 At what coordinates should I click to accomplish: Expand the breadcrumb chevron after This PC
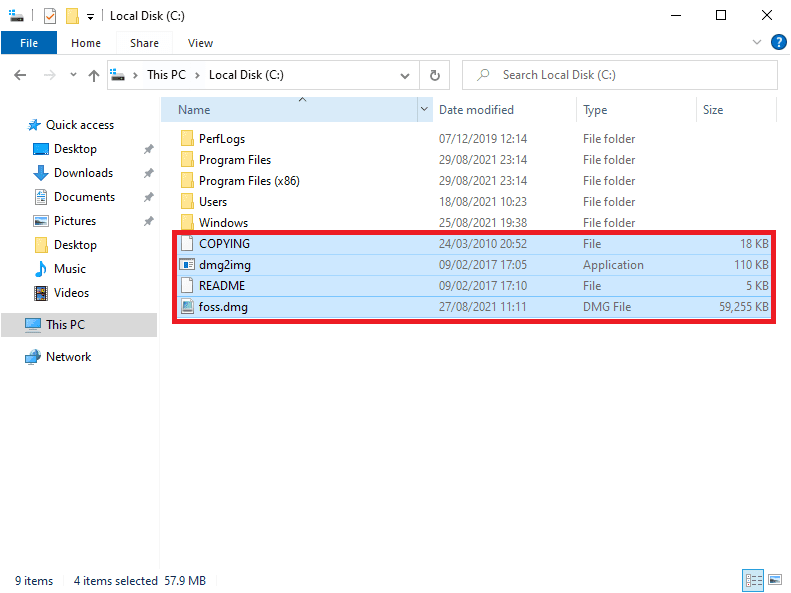197,75
